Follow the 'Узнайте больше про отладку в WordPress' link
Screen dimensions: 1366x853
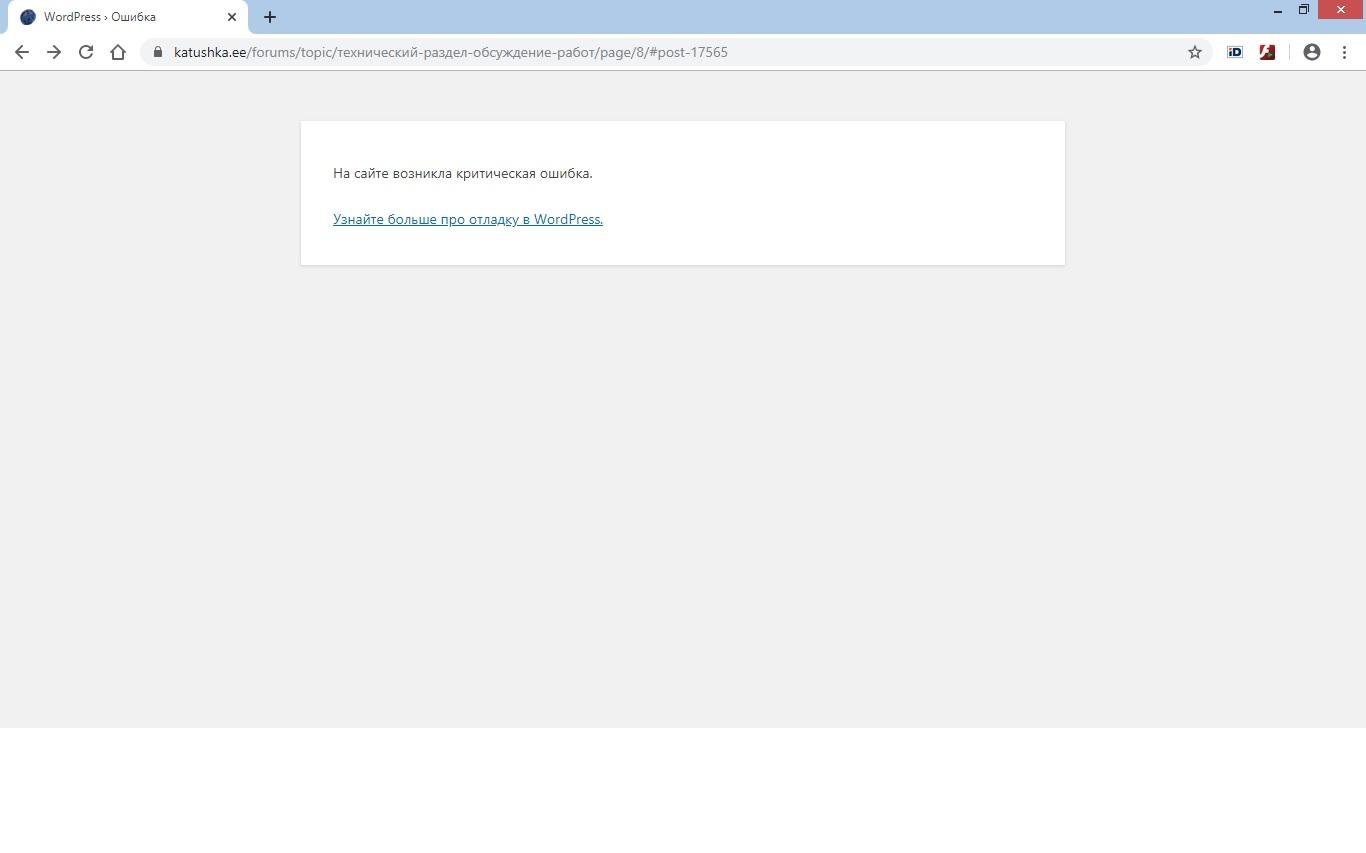point(468,219)
